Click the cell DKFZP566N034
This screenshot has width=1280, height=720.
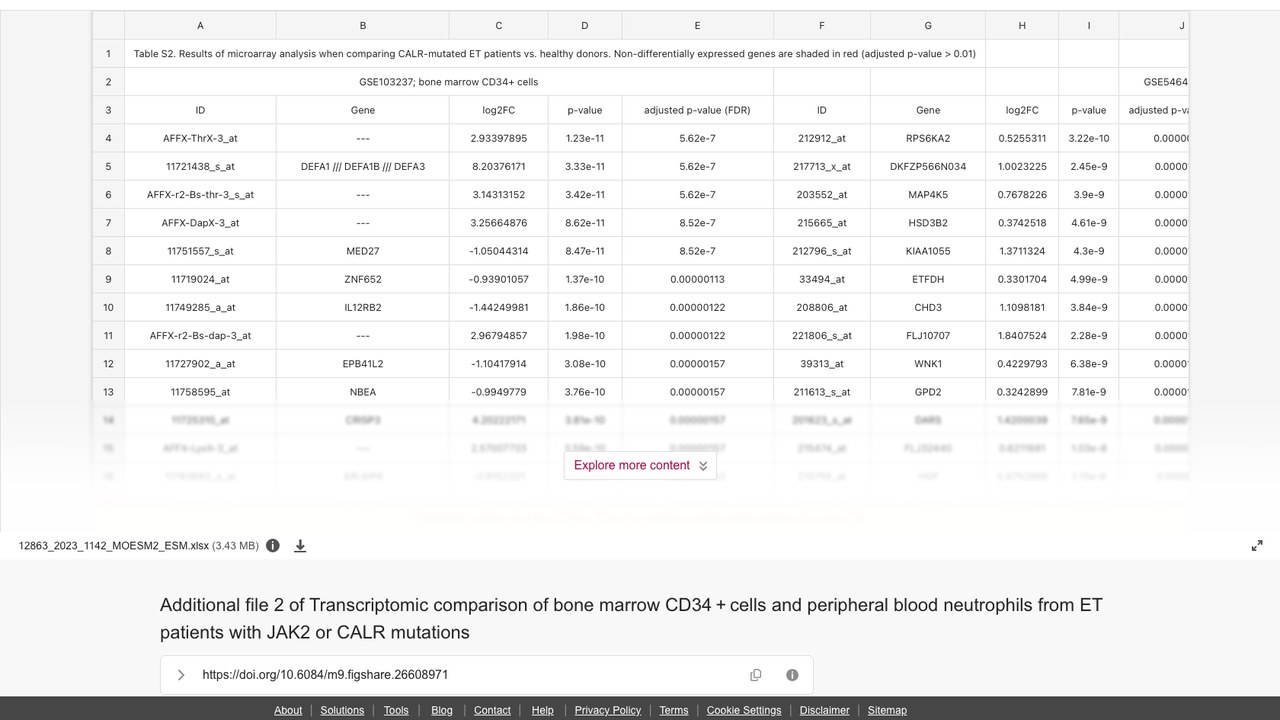pyautogui.click(x=928, y=166)
